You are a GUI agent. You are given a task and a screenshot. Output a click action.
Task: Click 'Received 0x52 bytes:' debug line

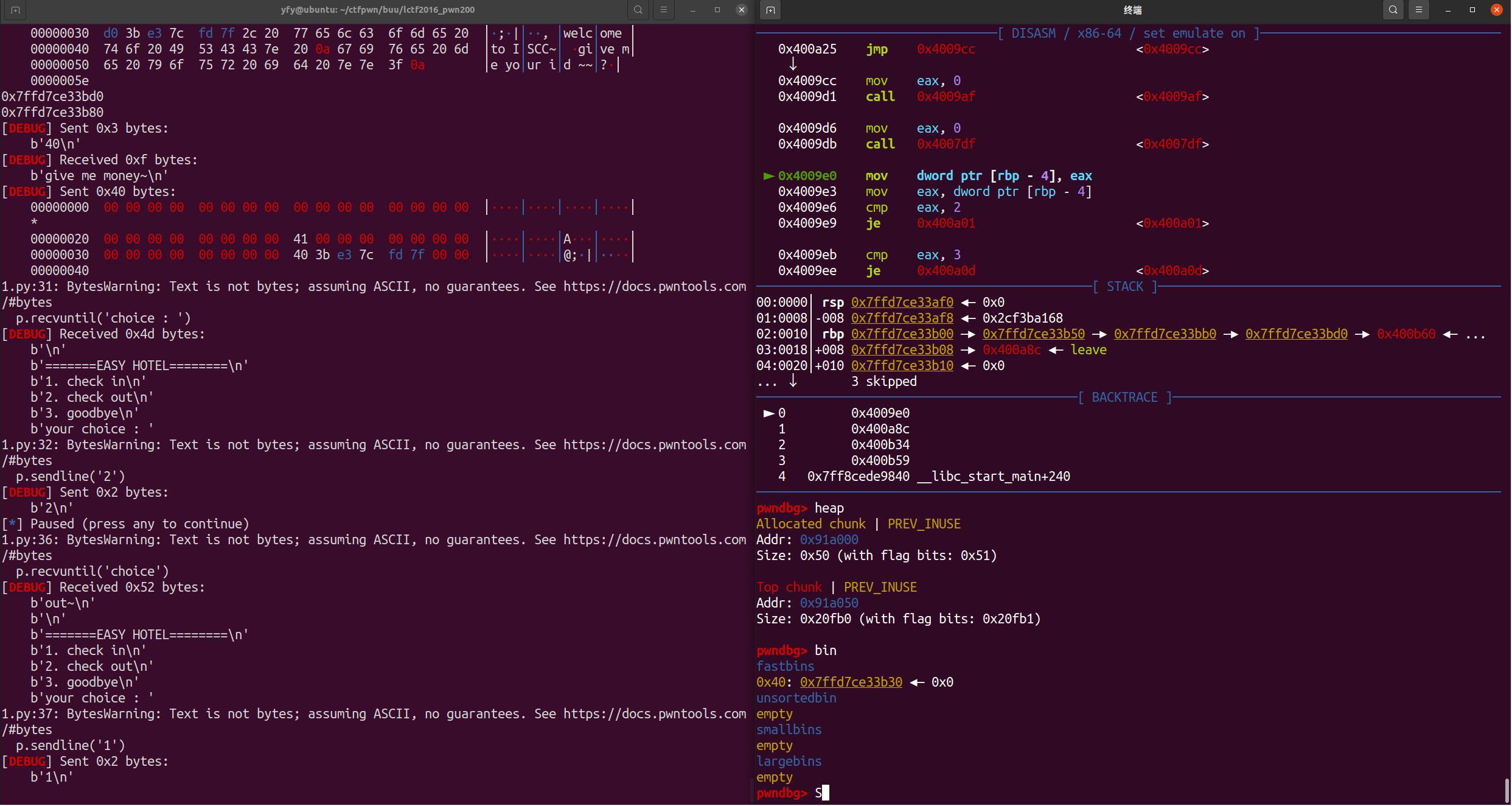pyautogui.click(x=103, y=587)
